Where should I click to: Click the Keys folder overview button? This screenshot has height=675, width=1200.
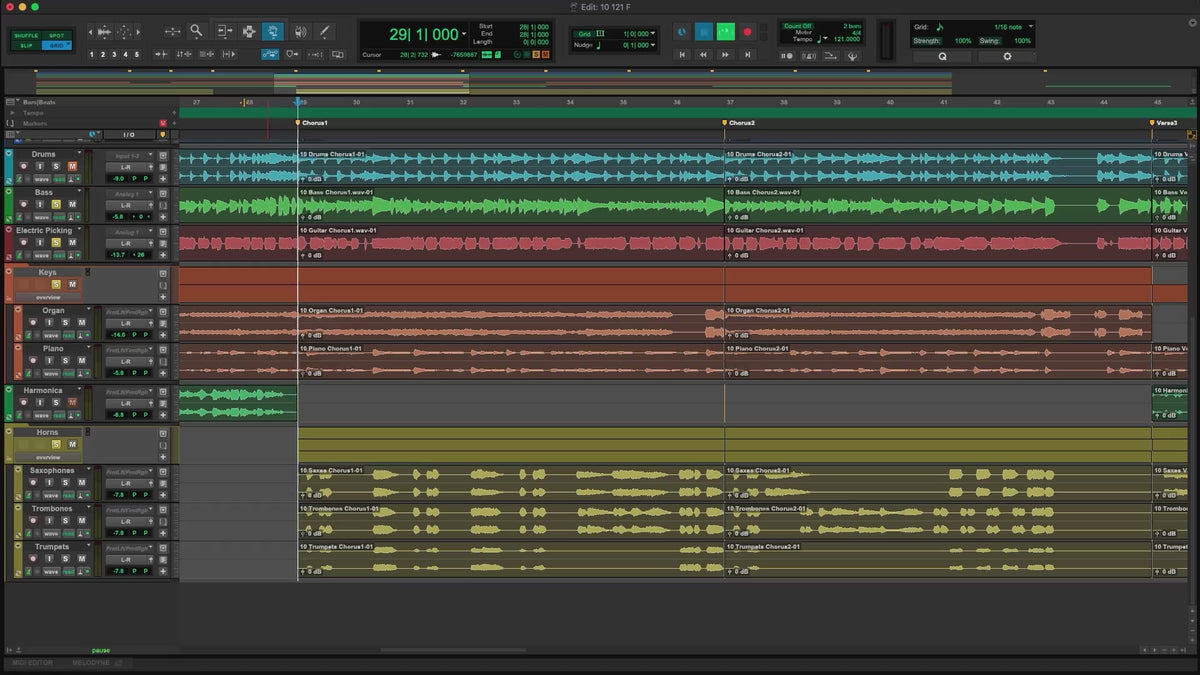point(48,297)
